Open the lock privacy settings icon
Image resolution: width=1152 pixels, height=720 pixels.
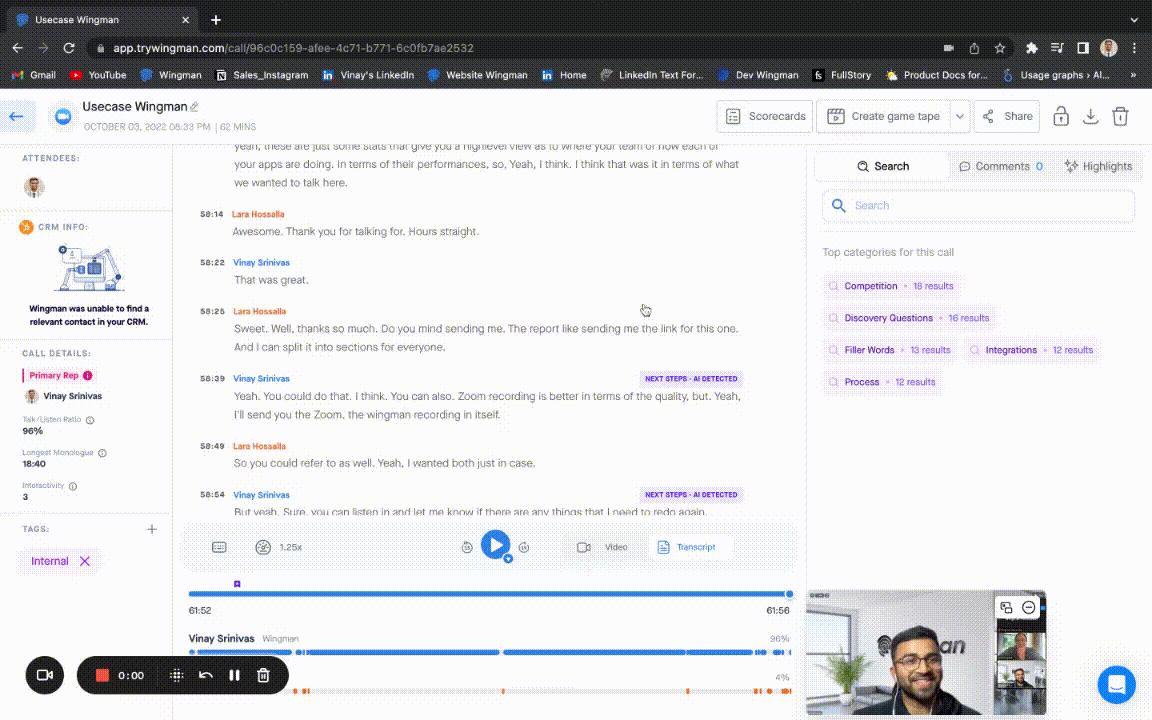pyautogui.click(x=1060, y=116)
